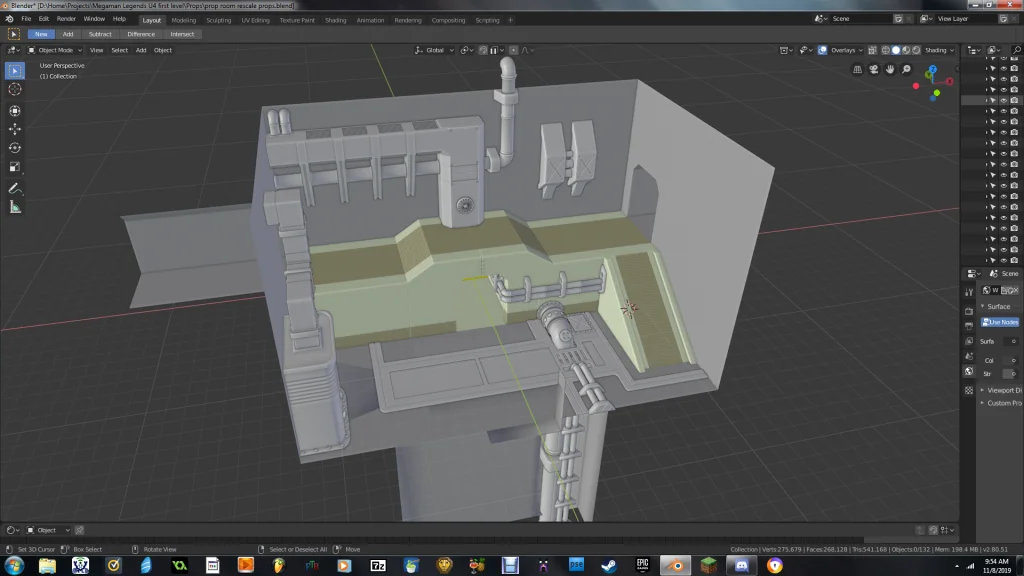
Task: Switch to the Modeling workspace tab
Action: [184, 20]
